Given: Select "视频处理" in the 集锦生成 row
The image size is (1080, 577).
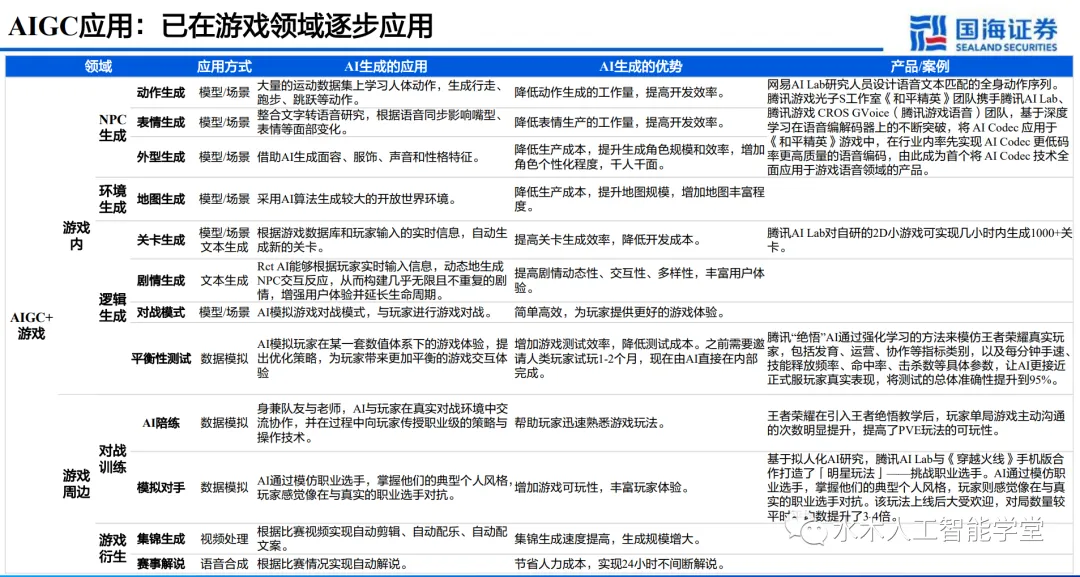Looking at the screenshot, I should pos(225,538).
